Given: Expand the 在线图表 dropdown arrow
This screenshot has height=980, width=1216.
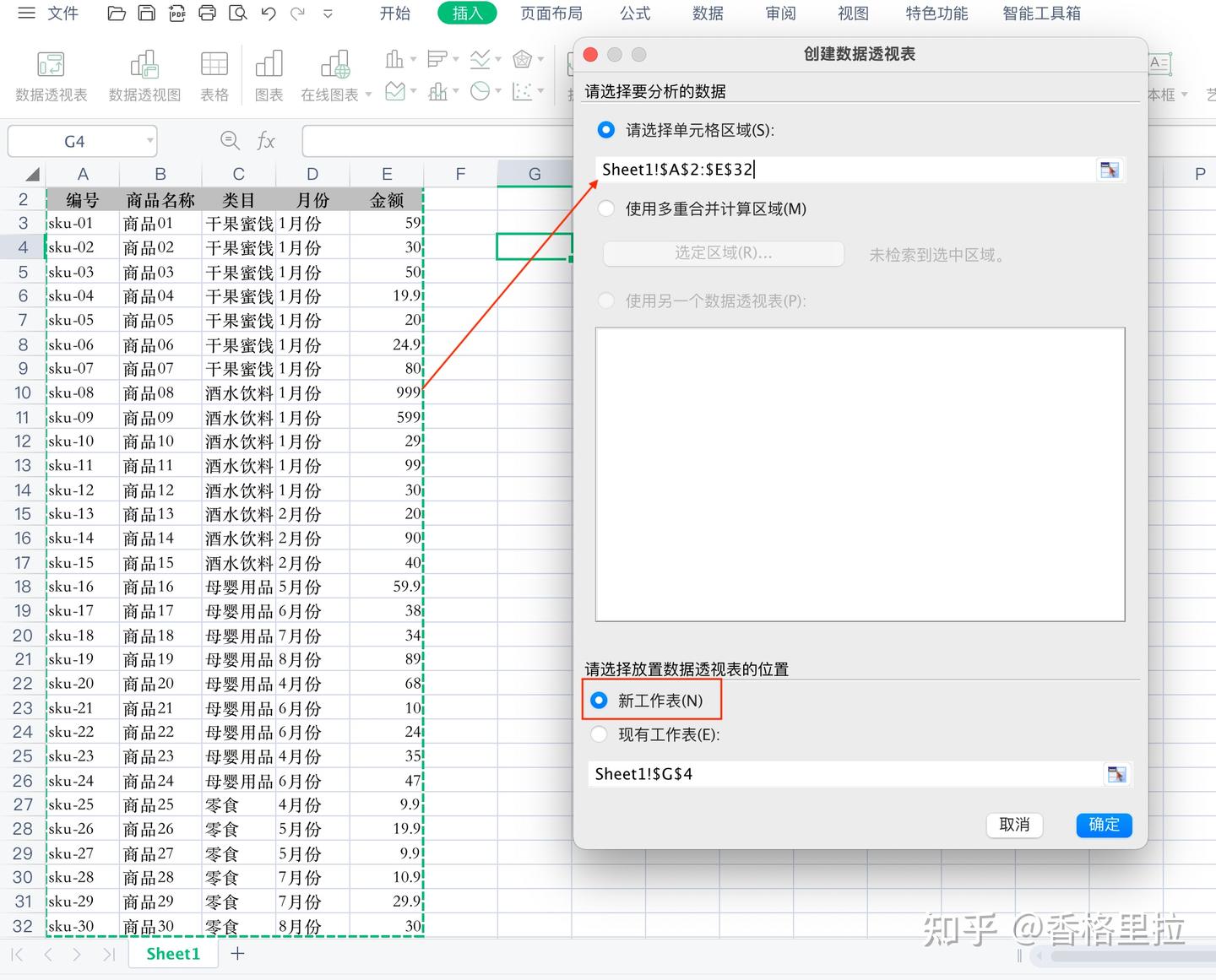Looking at the screenshot, I should coord(368,95).
